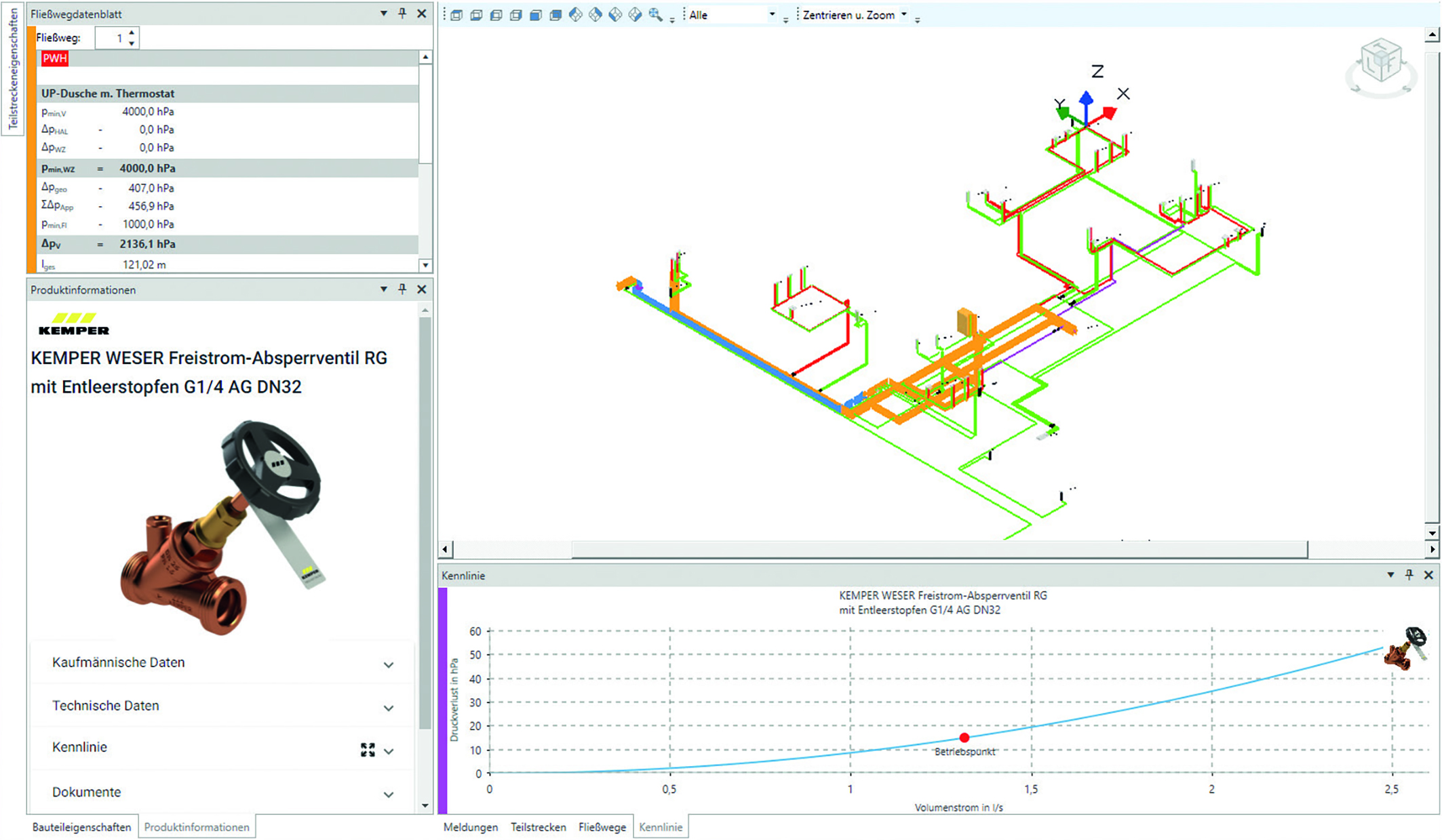Select the solid blue cube view
The image size is (1442, 840).
click(536, 15)
